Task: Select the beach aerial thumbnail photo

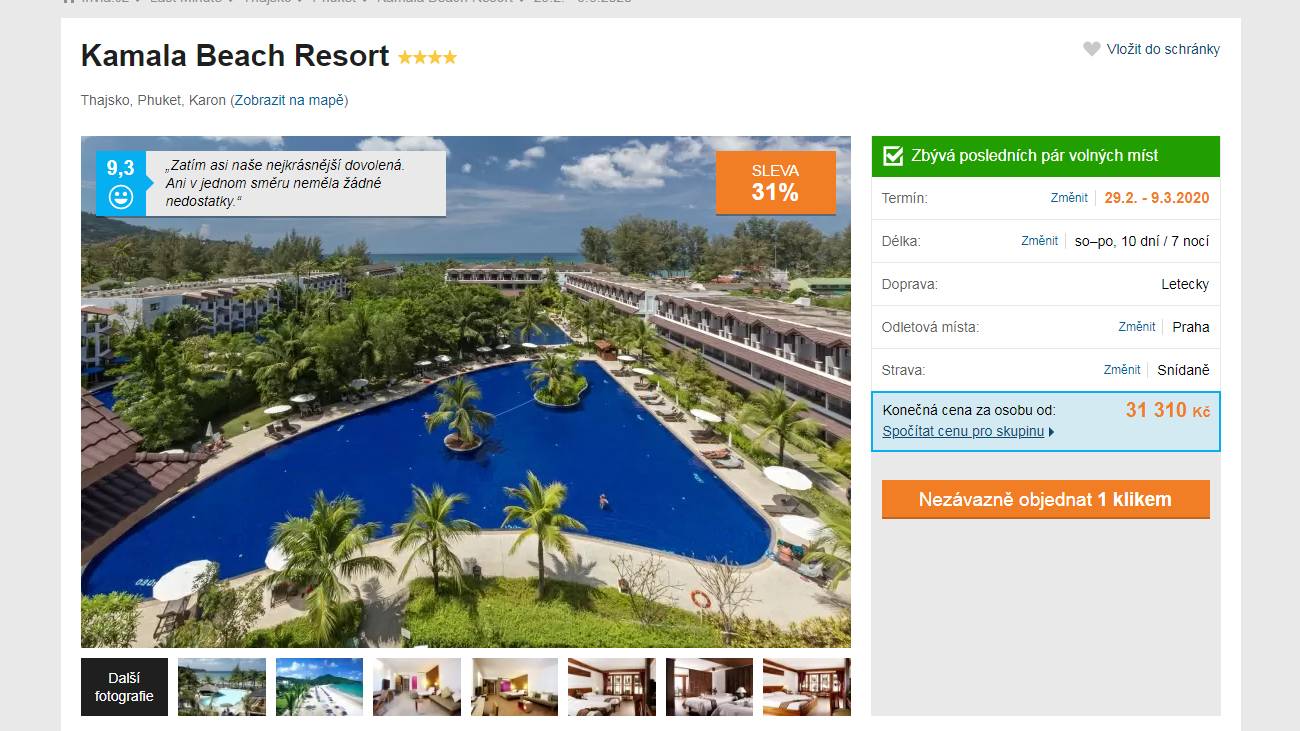Action: (x=319, y=687)
